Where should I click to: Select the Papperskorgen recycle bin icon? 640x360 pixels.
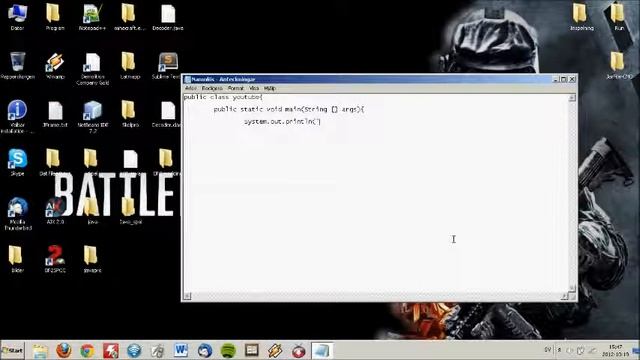click(x=17, y=65)
